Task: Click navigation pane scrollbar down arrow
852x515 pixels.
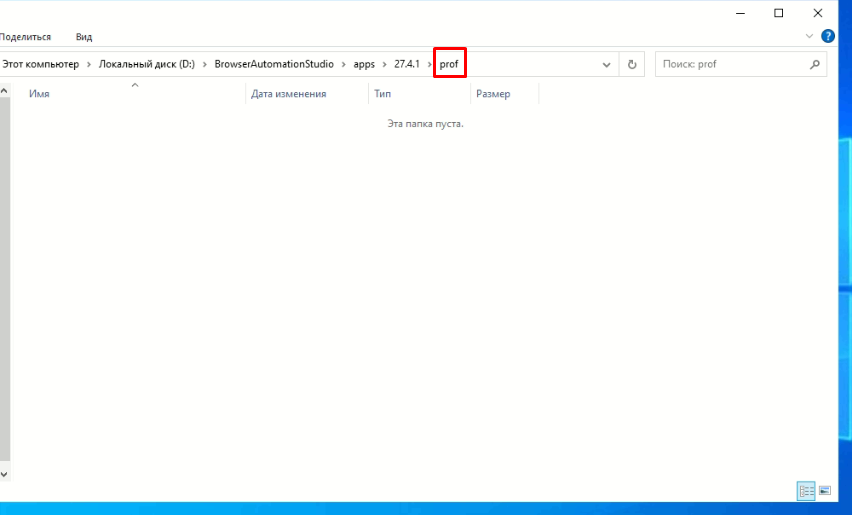Action: point(4,473)
